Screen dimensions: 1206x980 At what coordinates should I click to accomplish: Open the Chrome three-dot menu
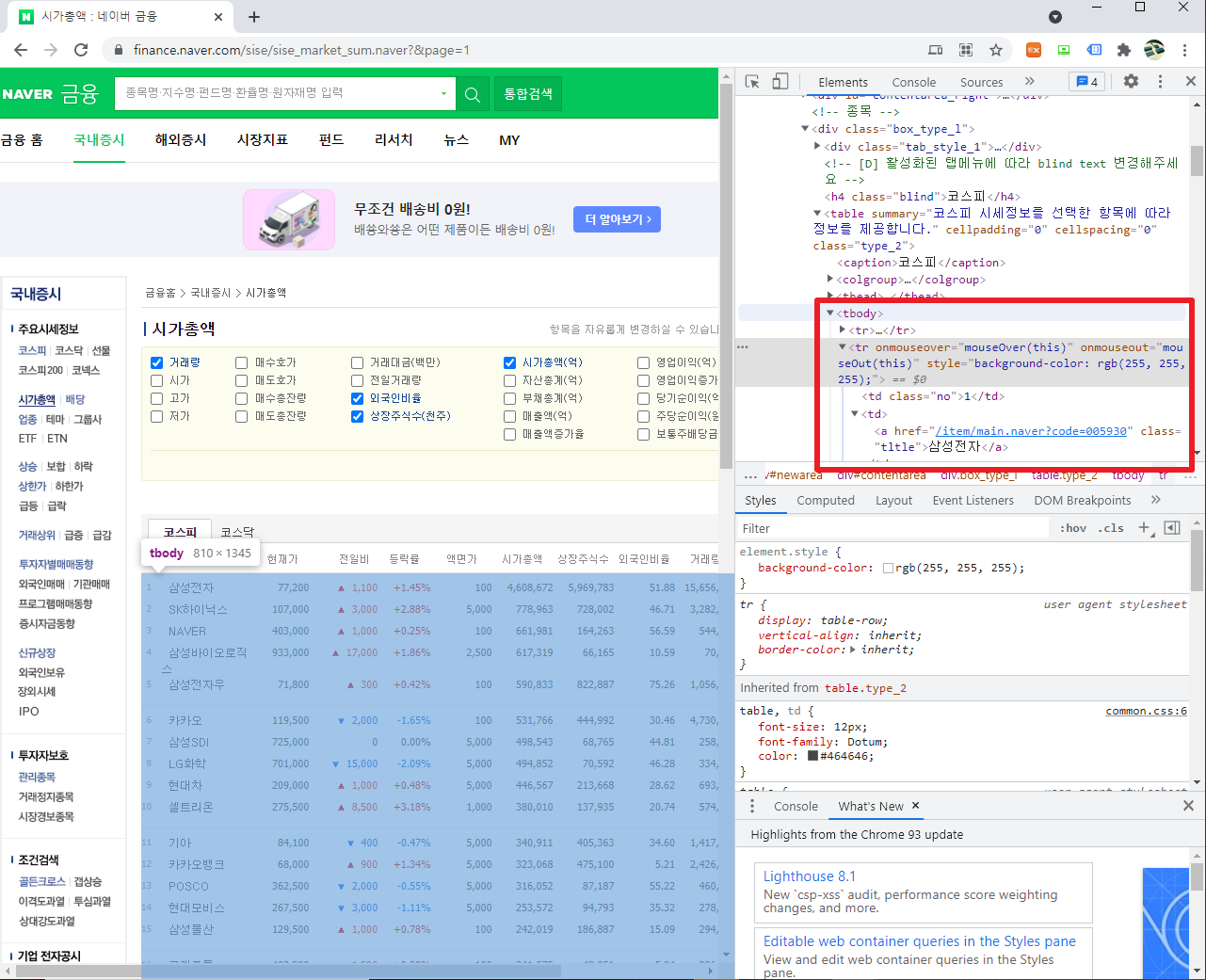point(1185,50)
